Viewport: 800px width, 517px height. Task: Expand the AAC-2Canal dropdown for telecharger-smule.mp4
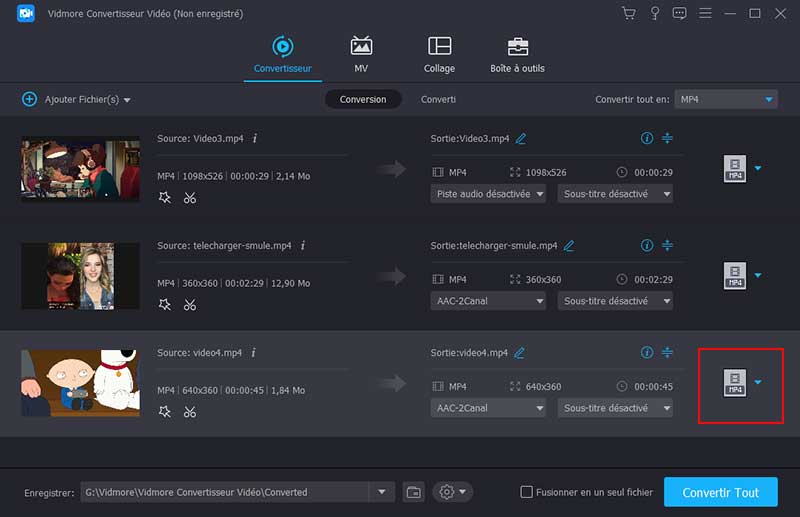(x=489, y=301)
